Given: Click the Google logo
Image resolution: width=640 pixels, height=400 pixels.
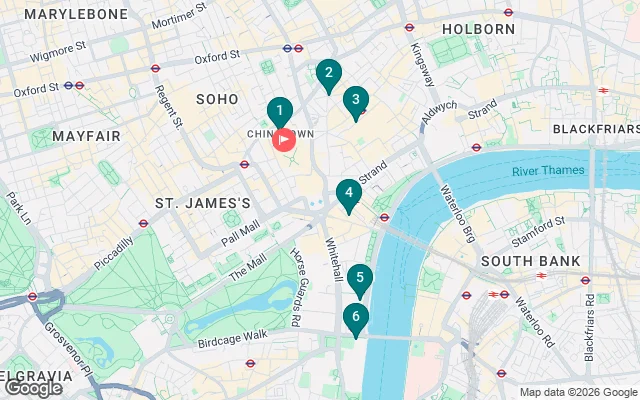Looking at the screenshot, I should pyautogui.click(x=33, y=389).
